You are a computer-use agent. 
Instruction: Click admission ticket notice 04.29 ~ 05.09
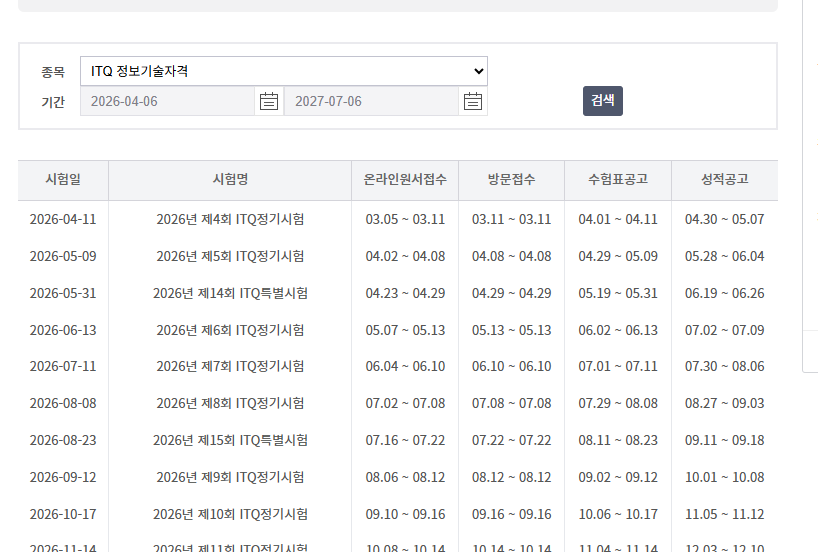[x=618, y=256]
